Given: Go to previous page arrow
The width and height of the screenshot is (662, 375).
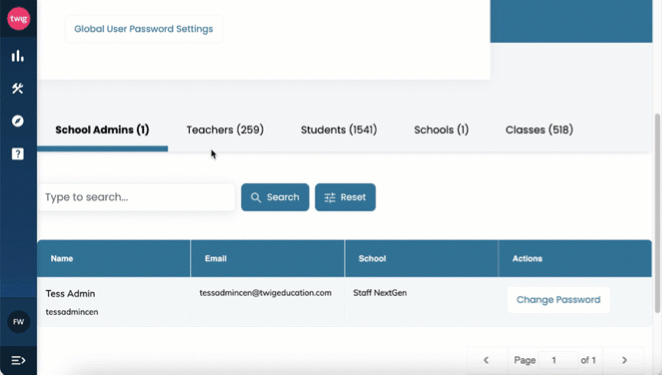Looking at the screenshot, I should coord(486,360).
